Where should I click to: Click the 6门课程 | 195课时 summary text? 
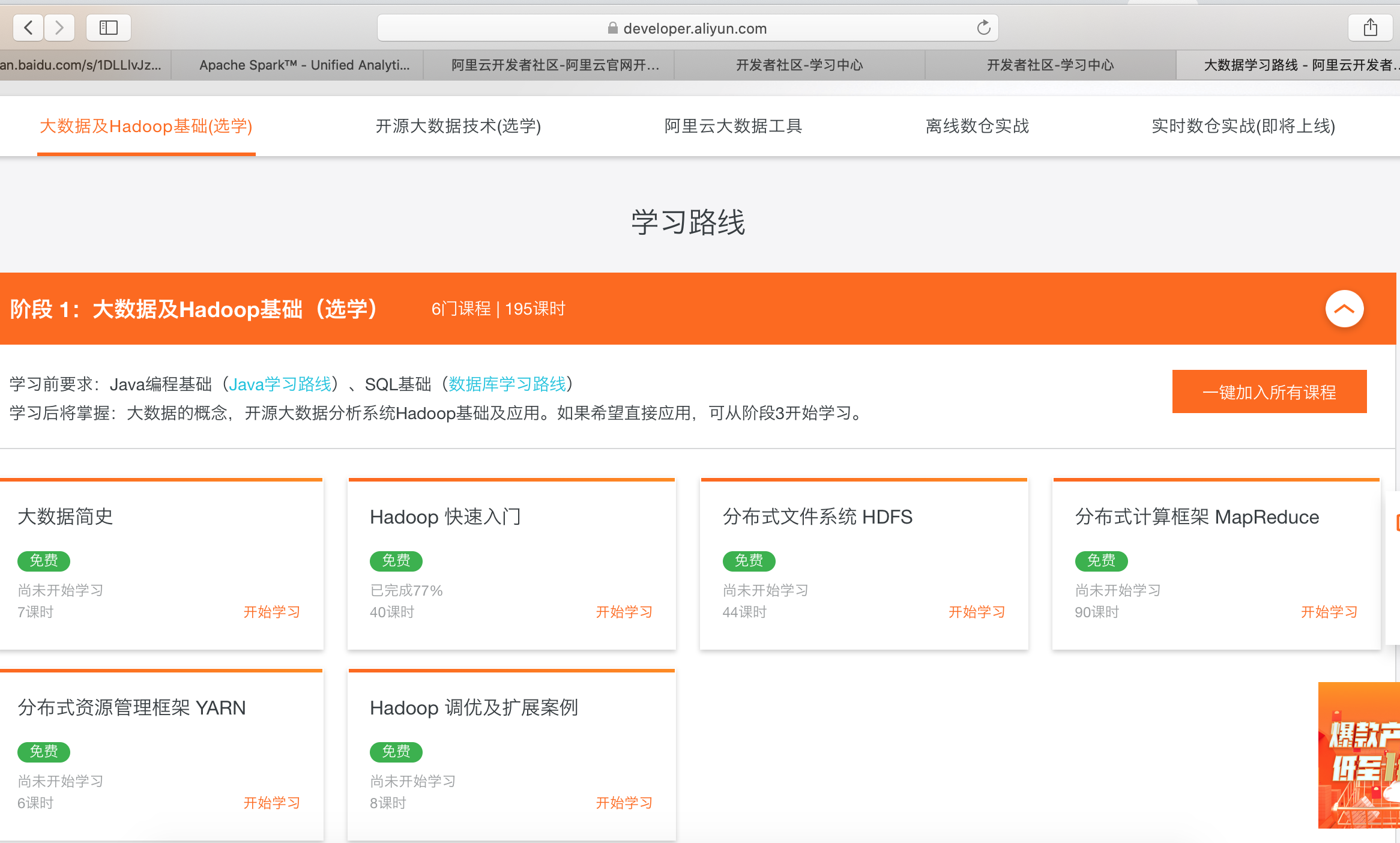tap(498, 309)
